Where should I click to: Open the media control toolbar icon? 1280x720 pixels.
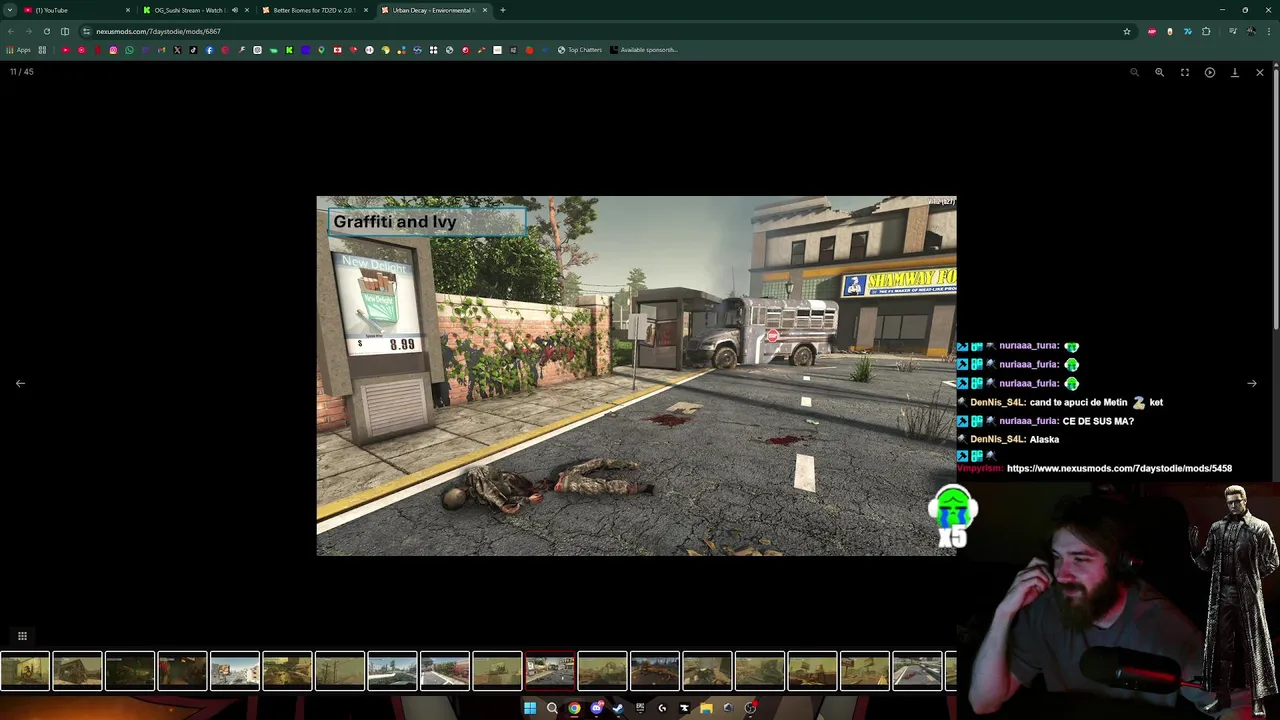point(1233,31)
